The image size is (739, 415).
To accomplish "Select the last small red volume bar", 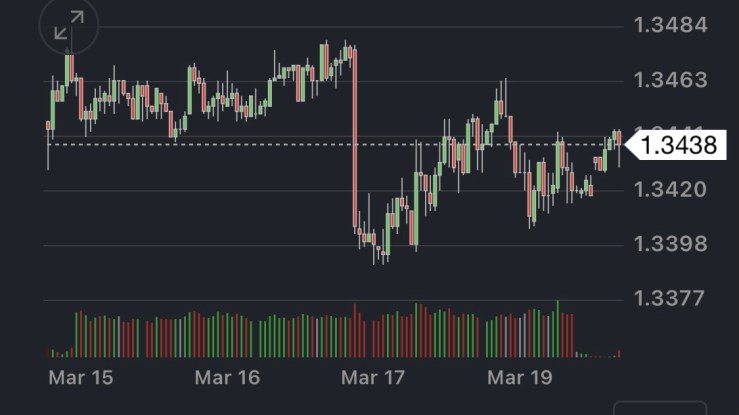I will click(x=619, y=353).
